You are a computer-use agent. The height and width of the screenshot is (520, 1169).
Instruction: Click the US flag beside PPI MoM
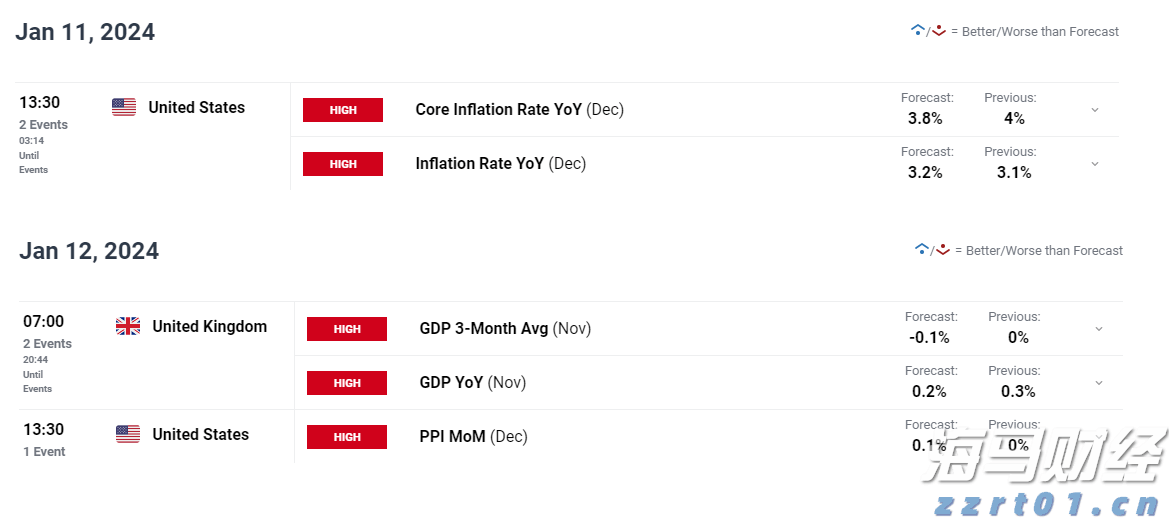point(128,434)
